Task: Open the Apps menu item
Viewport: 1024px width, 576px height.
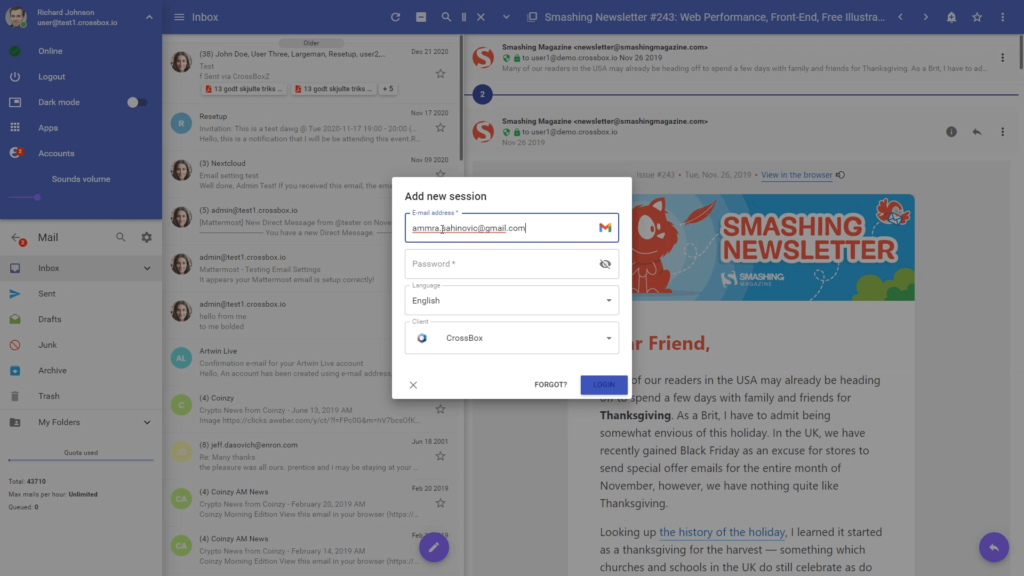Action: (48, 128)
